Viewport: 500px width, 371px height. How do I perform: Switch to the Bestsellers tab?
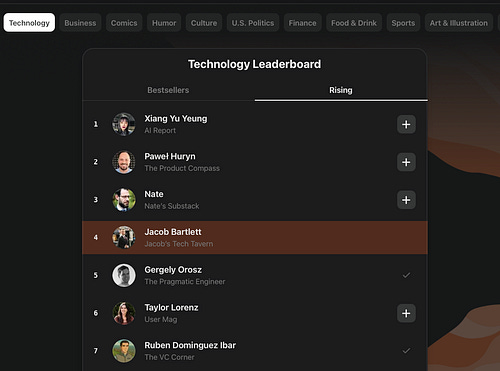pyautogui.click(x=168, y=90)
